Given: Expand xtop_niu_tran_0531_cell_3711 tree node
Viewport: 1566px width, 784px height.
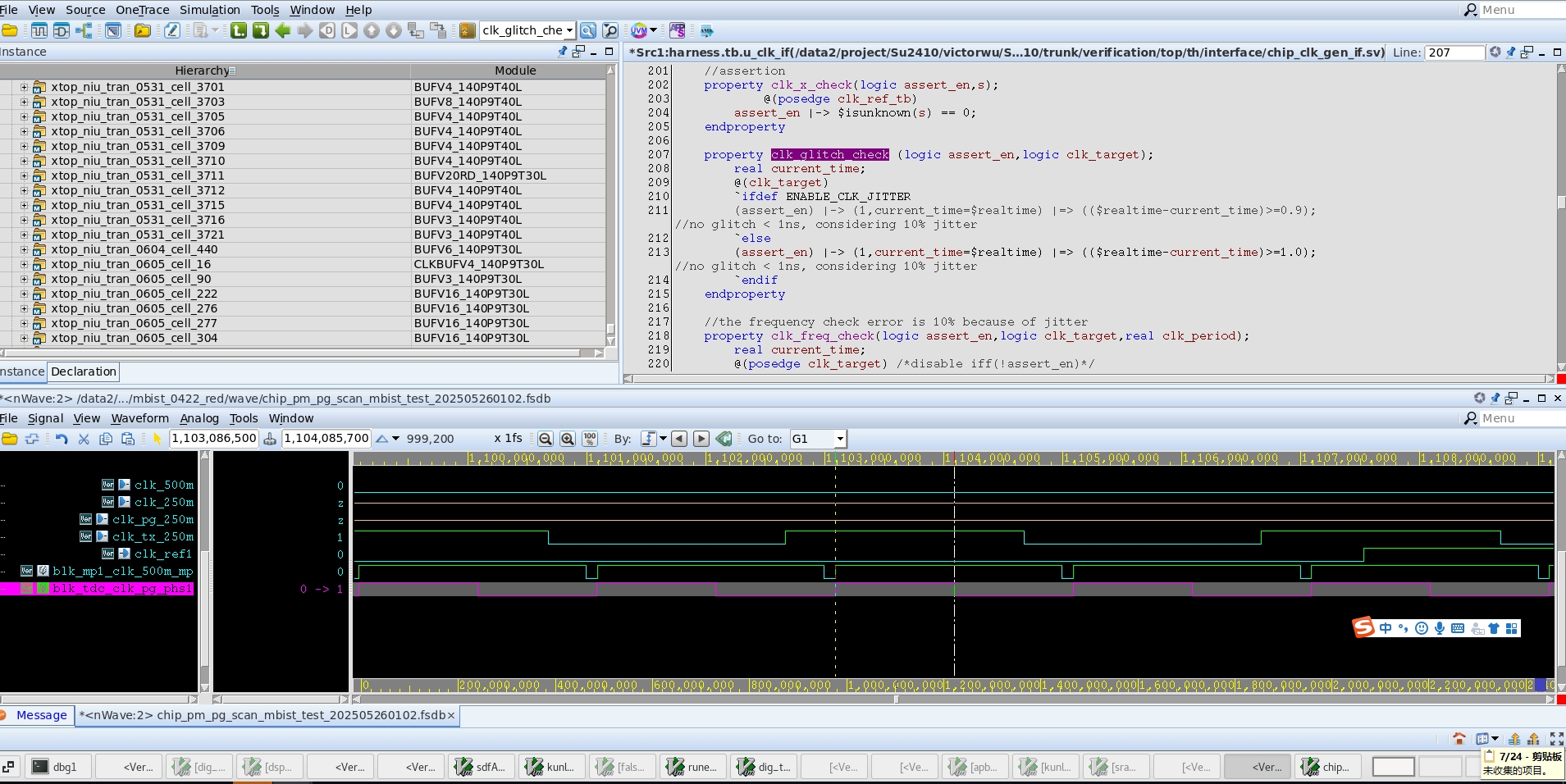Looking at the screenshot, I should pyautogui.click(x=24, y=175).
